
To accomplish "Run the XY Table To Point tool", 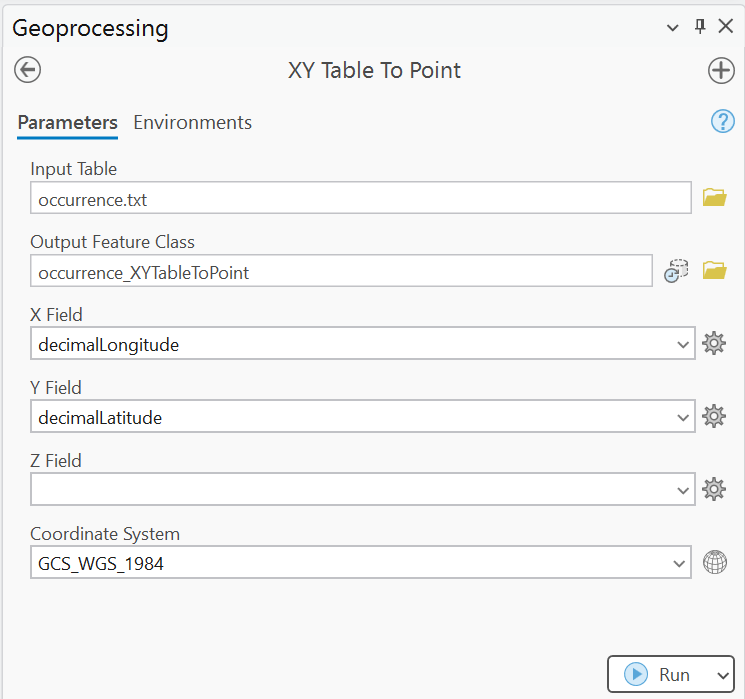I will [659, 675].
